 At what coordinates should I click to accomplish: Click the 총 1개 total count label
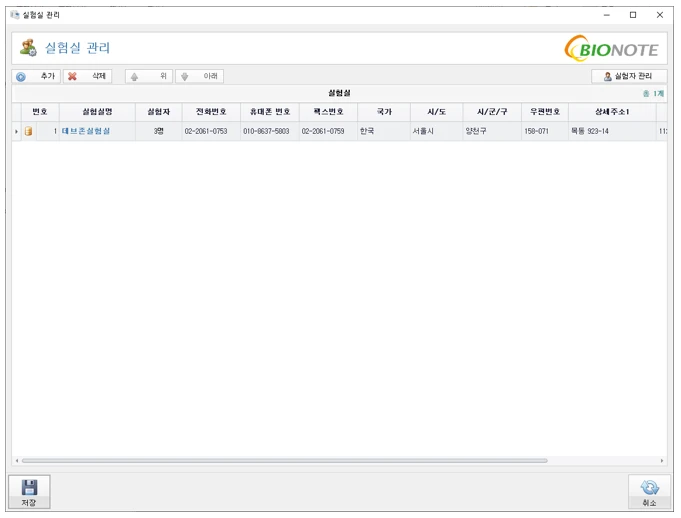coord(653,93)
